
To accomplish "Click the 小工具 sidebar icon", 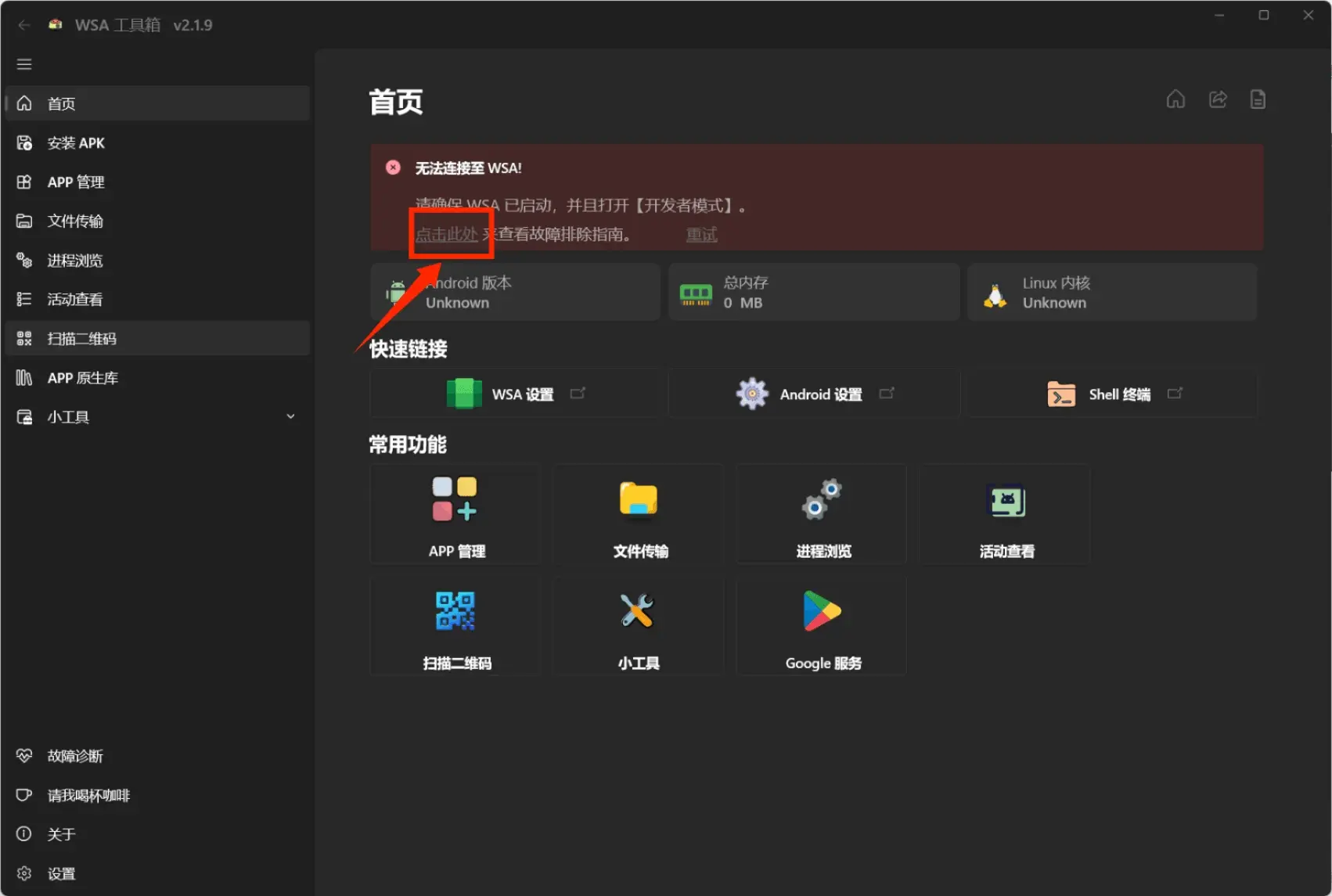I will (x=24, y=416).
